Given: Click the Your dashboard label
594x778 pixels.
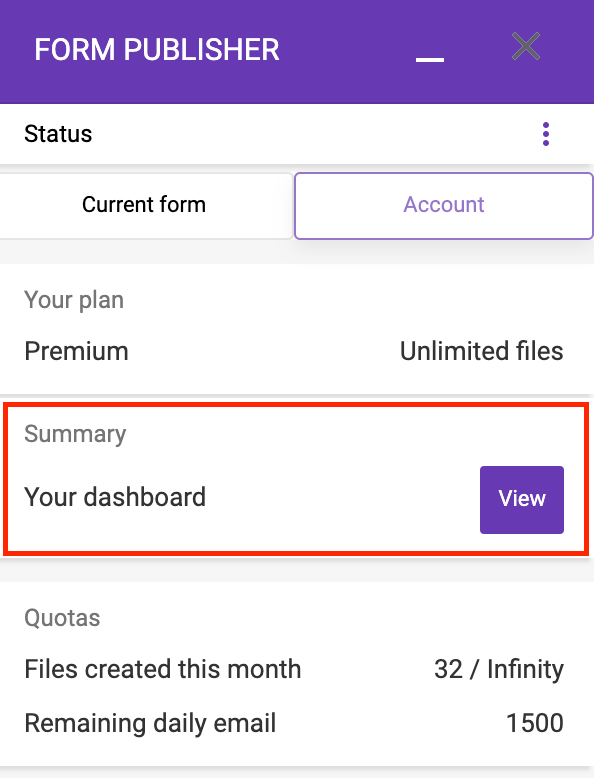Looking at the screenshot, I should tap(115, 497).
